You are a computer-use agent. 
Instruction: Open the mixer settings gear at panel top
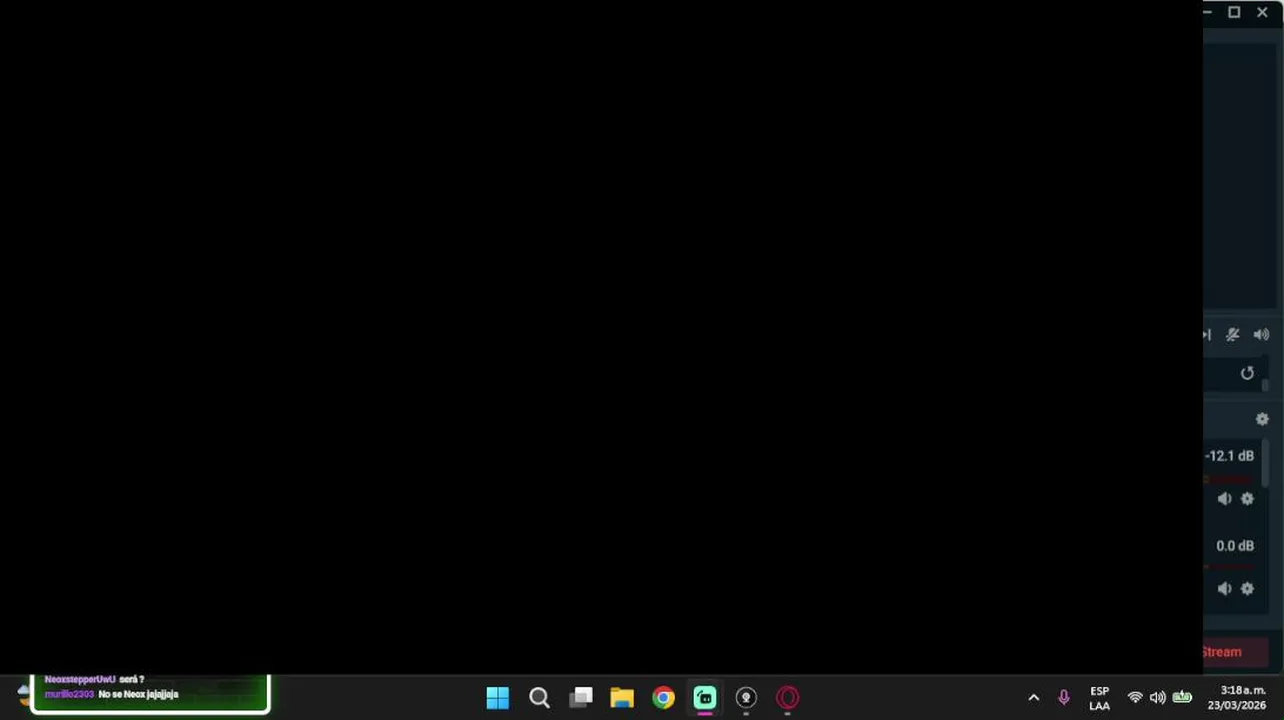click(x=1262, y=419)
